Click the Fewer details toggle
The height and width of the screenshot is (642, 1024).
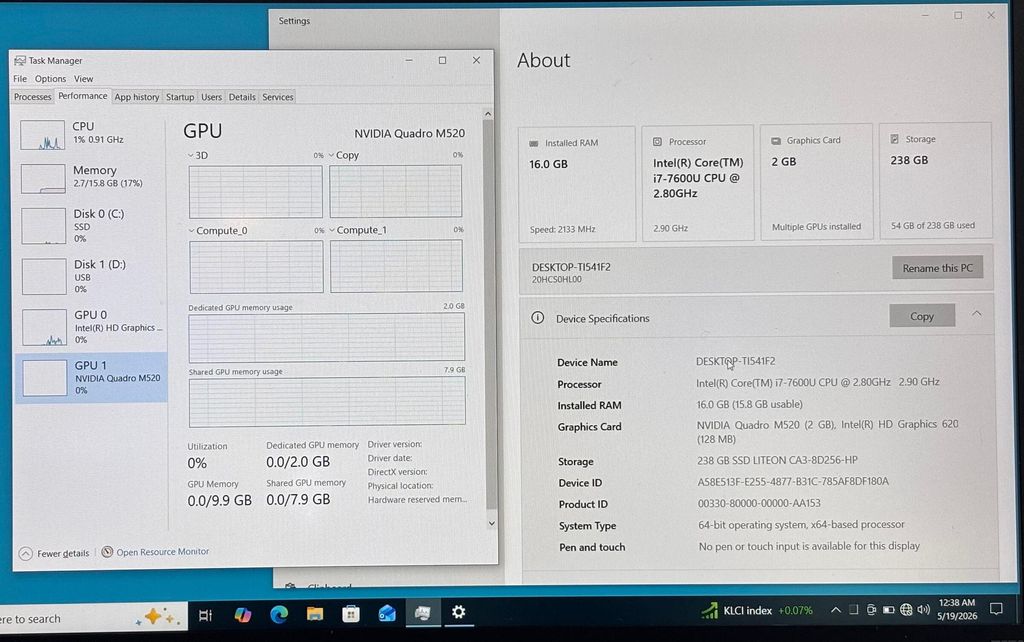(x=54, y=553)
